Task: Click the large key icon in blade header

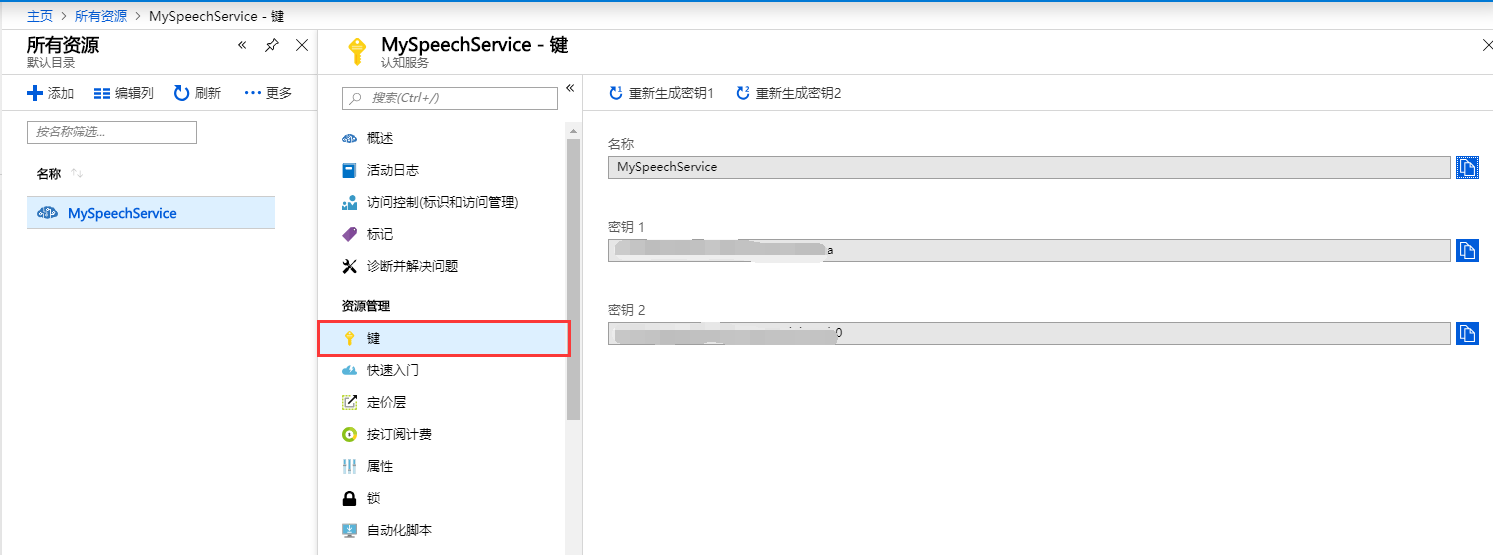Action: (x=356, y=51)
